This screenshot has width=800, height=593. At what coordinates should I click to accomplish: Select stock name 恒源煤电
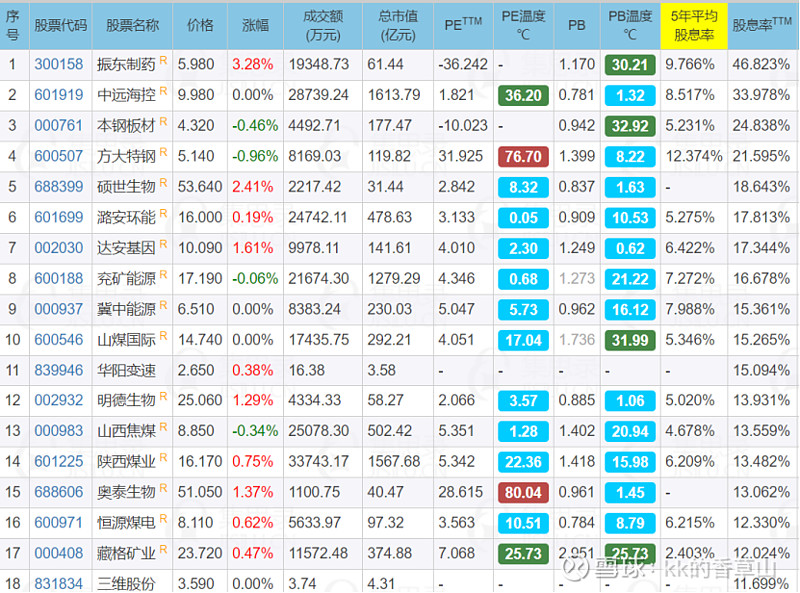(x=126, y=523)
